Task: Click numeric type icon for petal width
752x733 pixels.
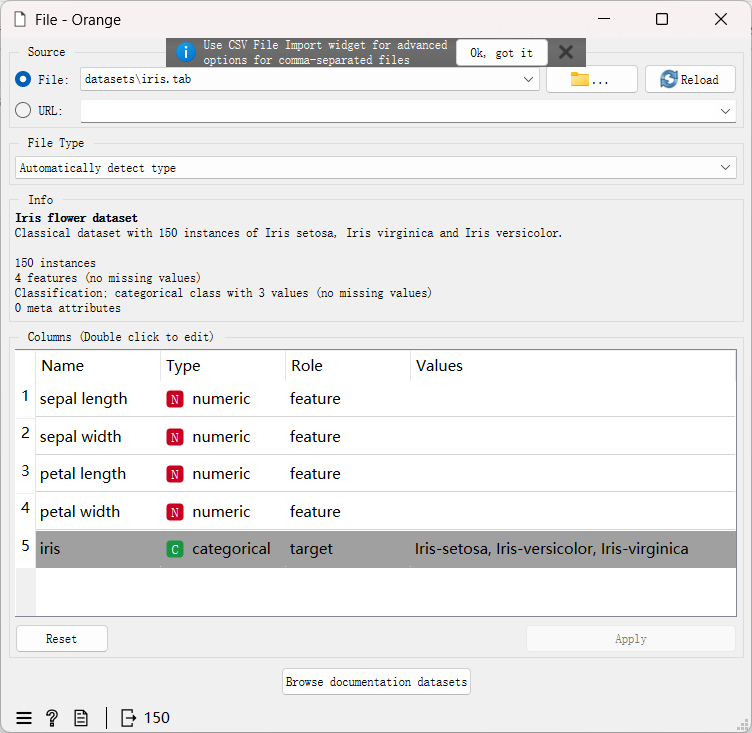Action: (175, 512)
